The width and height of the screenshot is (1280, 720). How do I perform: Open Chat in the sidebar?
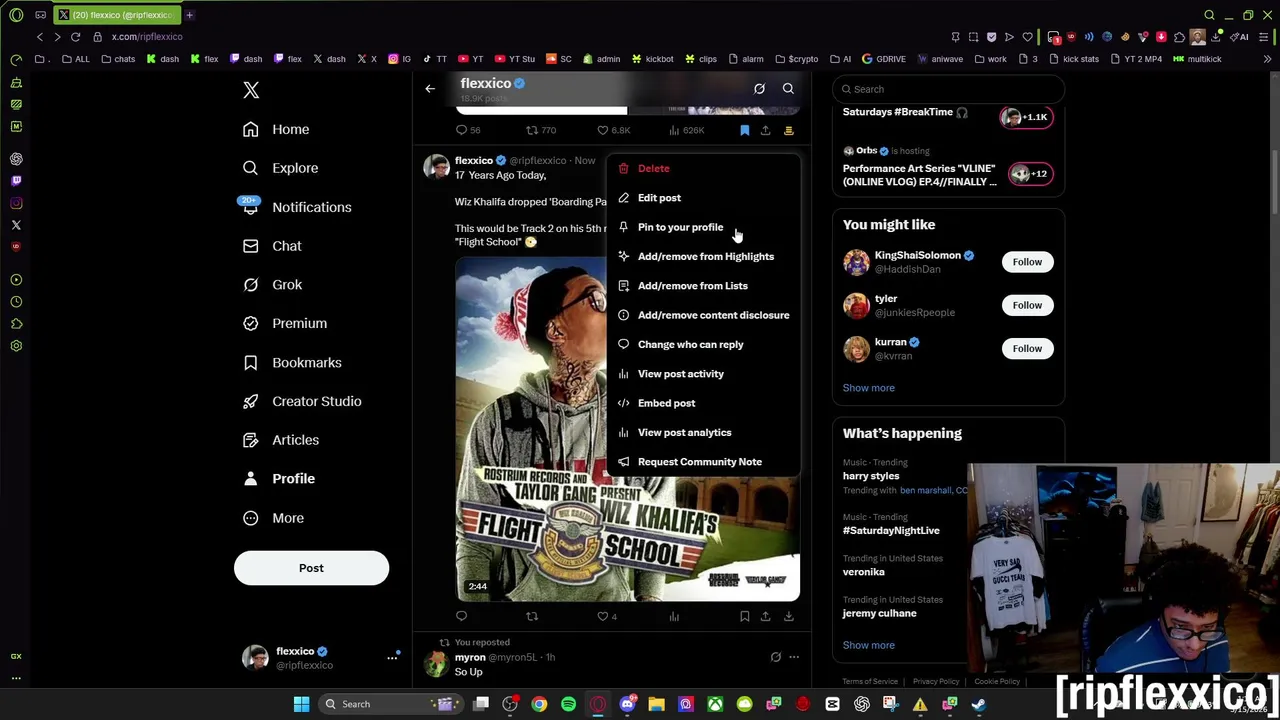[272, 246]
